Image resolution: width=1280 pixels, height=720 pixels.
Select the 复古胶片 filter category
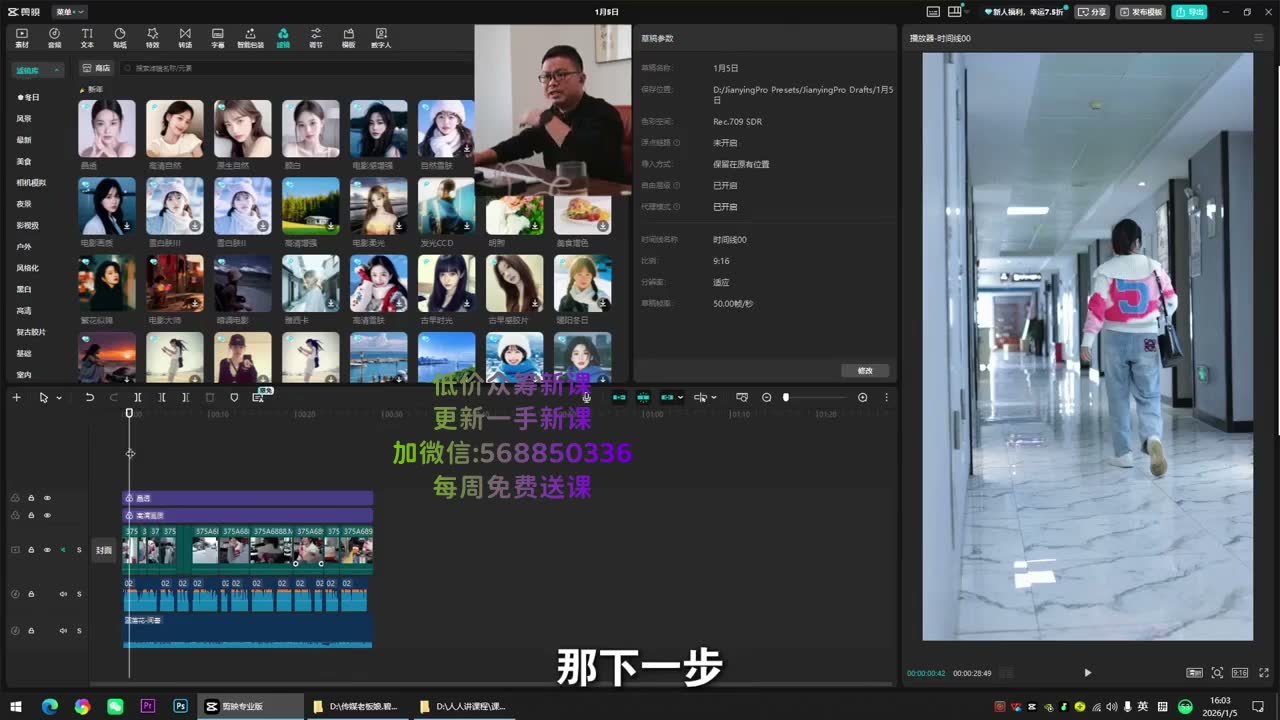coord(31,332)
